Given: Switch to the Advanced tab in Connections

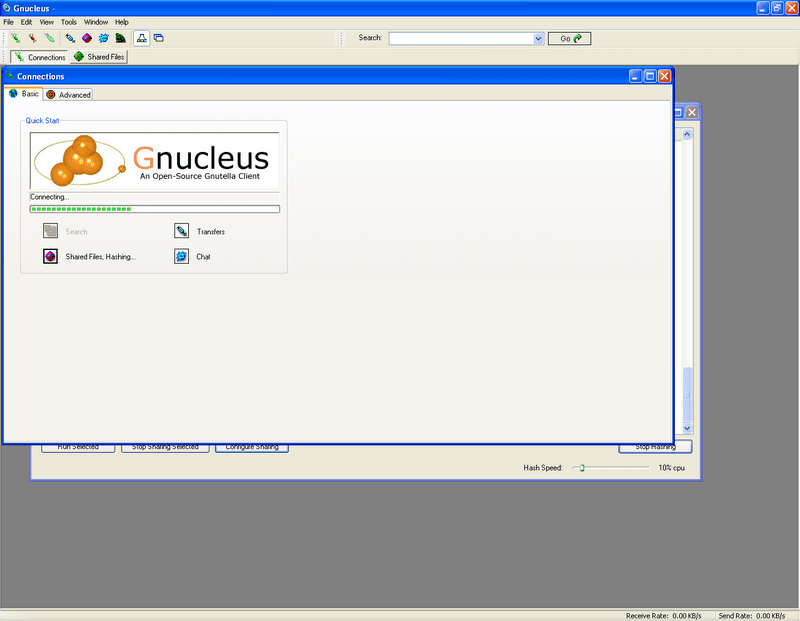Looking at the screenshot, I should pos(68,95).
